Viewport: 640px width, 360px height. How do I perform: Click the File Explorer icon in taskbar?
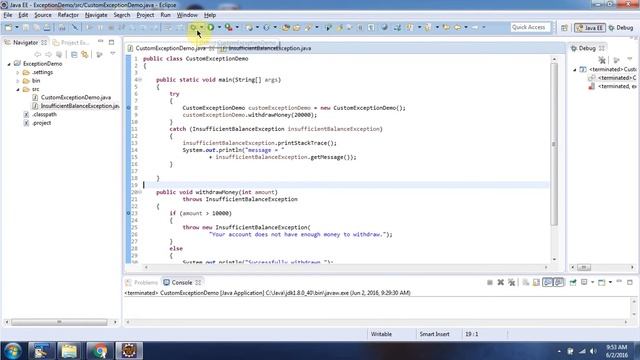coord(69,351)
